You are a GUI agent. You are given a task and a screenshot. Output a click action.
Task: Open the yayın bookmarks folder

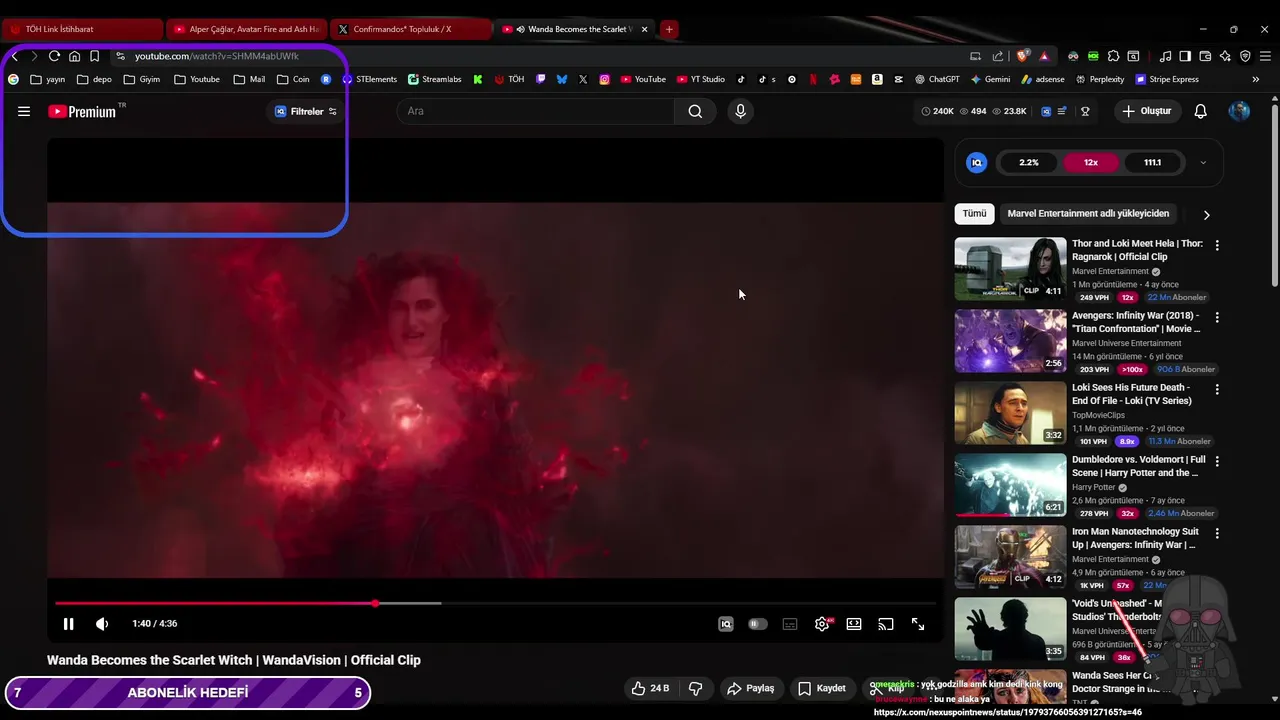click(47, 79)
